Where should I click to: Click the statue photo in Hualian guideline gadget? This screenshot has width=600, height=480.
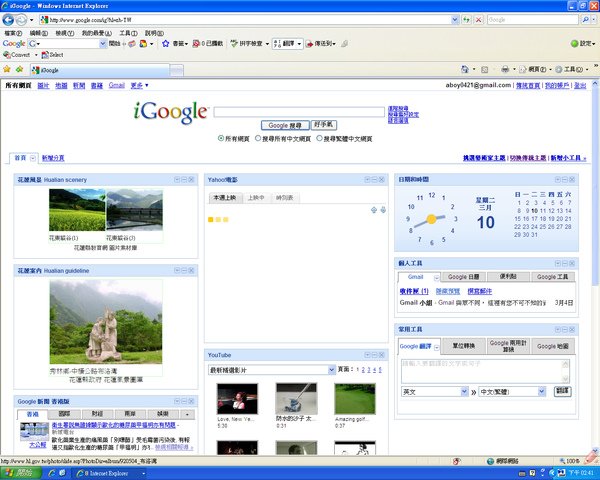pos(106,322)
